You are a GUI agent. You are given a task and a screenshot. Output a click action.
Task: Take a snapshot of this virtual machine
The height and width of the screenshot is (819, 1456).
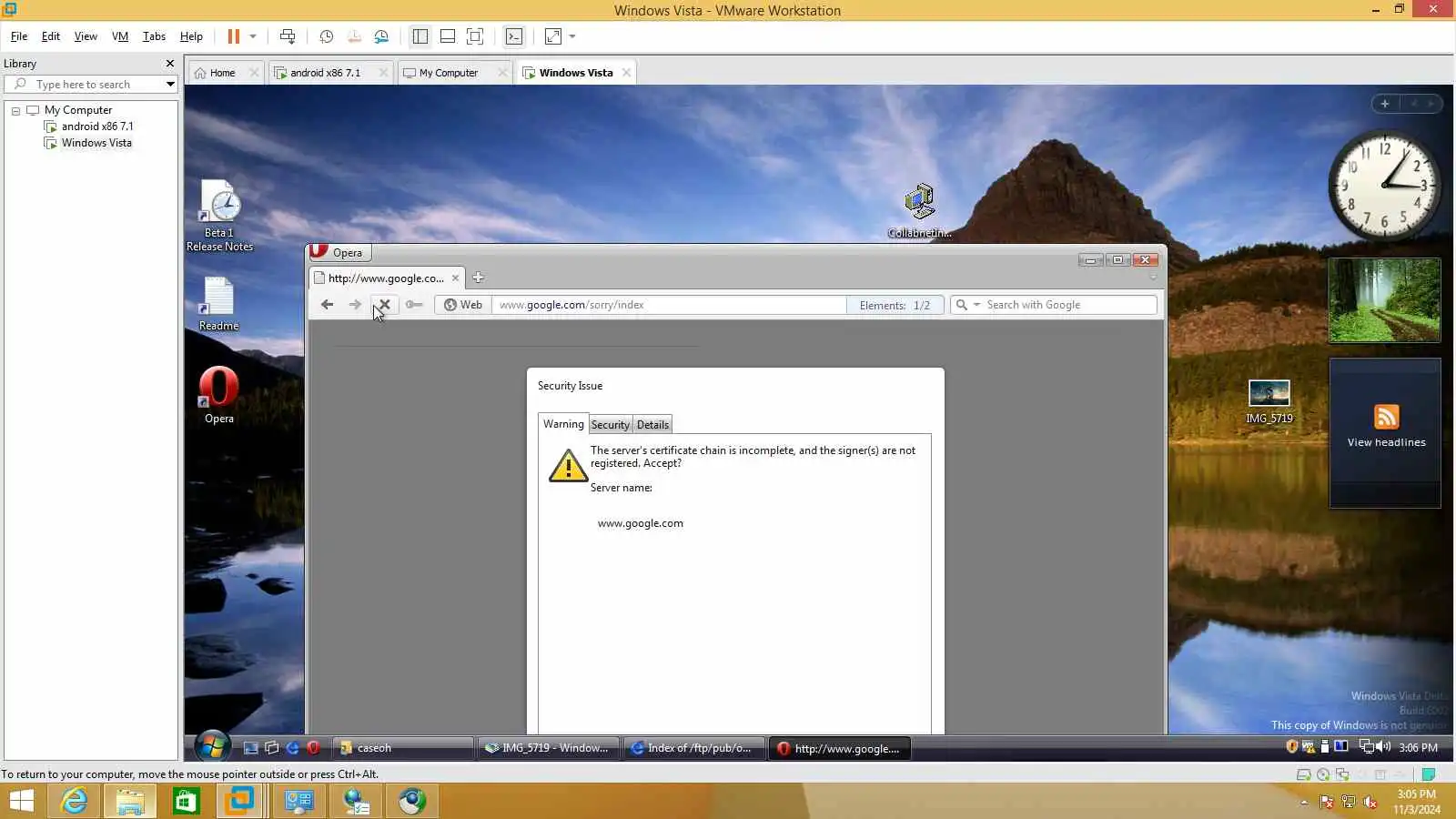click(327, 36)
